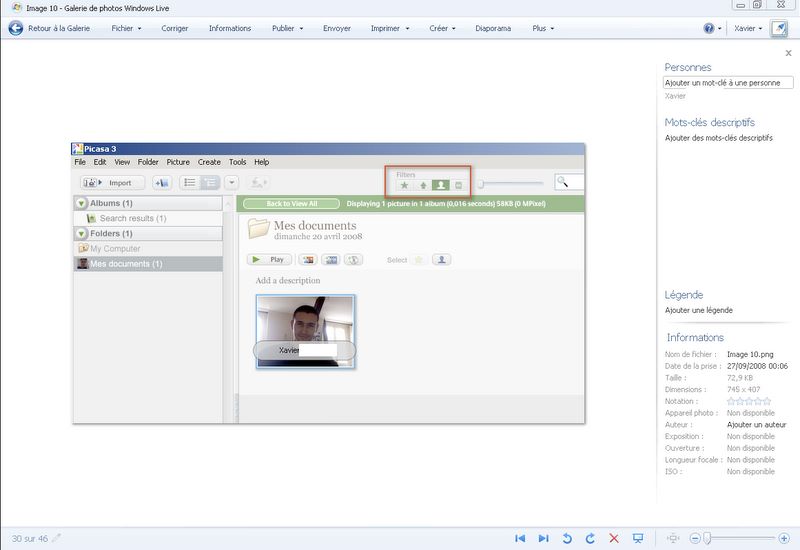This screenshot has width=800, height=550.
Task: Close the information pane with the X
Action: tap(788, 53)
